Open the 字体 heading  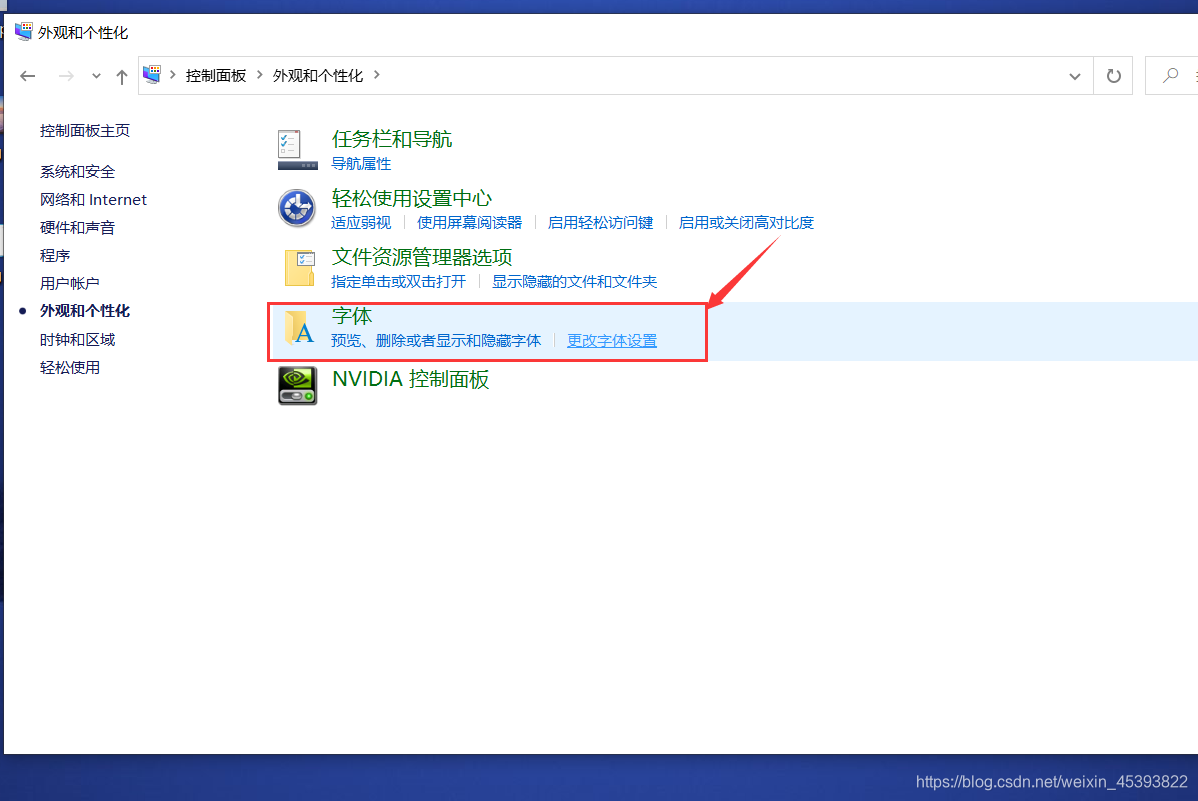pos(352,316)
